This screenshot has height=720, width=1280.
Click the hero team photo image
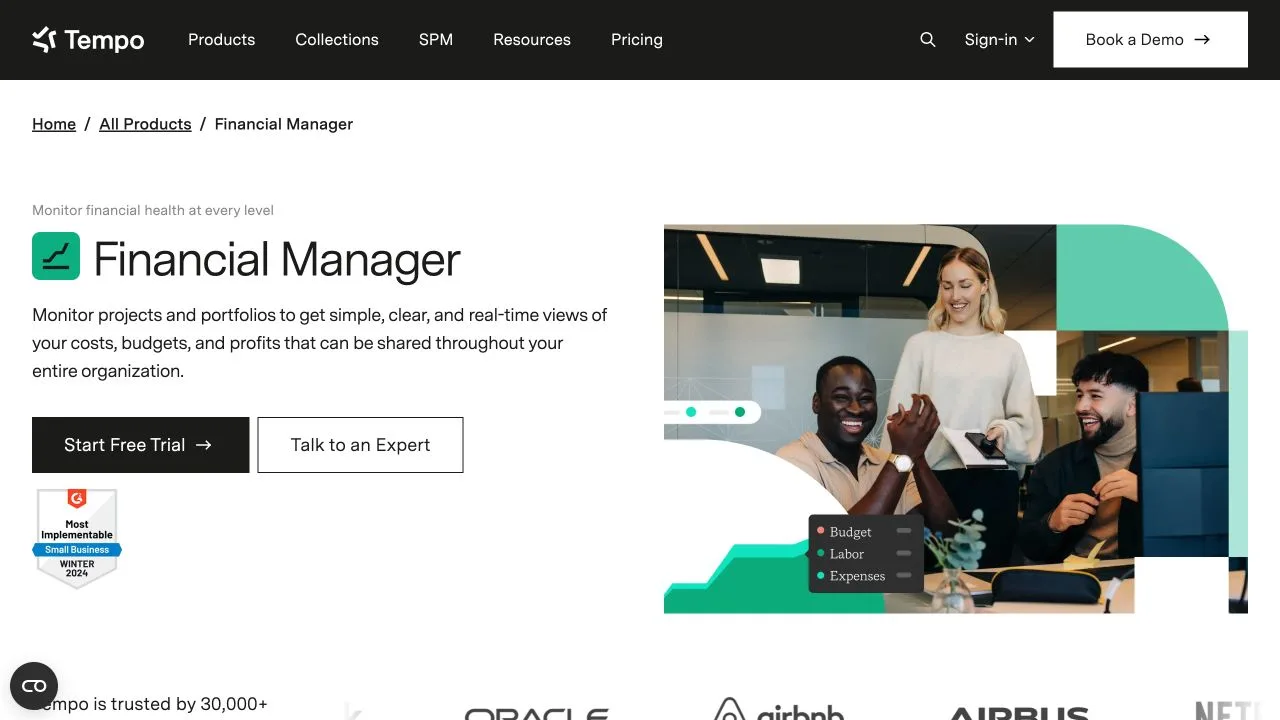pos(956,418)
